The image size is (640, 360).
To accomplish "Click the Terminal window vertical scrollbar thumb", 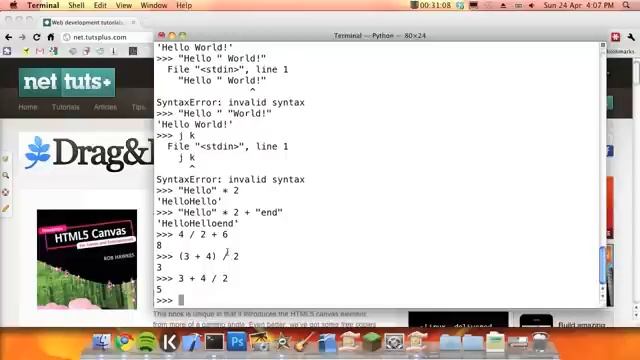I will (602, 265).
